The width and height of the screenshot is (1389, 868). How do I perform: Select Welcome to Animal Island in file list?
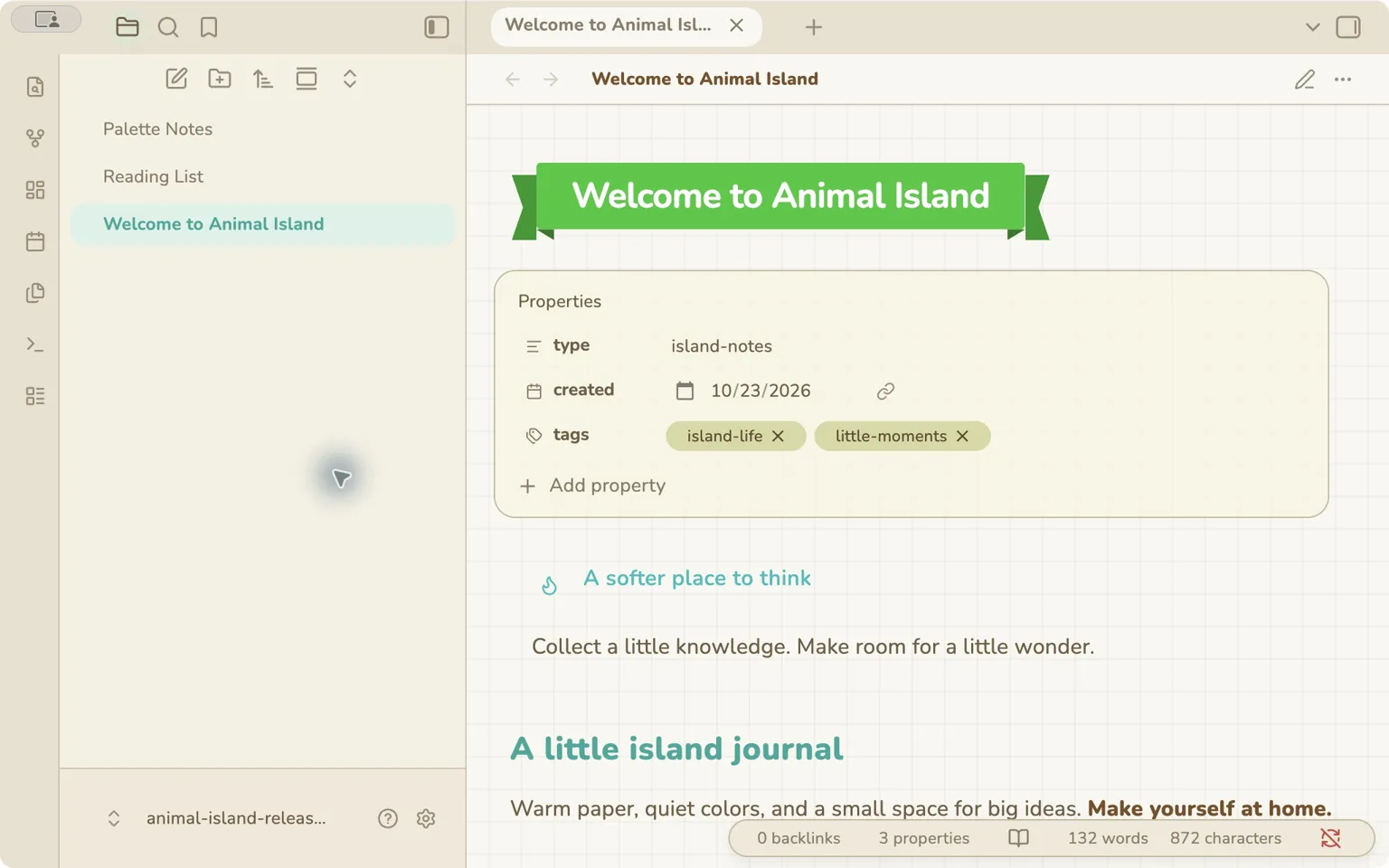pyautogui.click(x=263, y=224)
